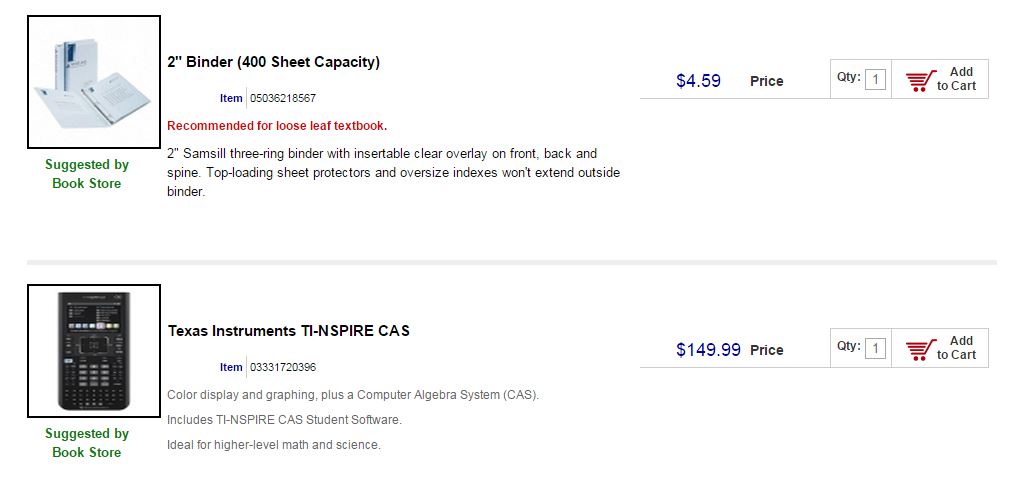The width and height of the screenshot is (1018, 498).
Task: Click the red 'Recommended for loose leaf textbook' note
Action: (277, 126)
